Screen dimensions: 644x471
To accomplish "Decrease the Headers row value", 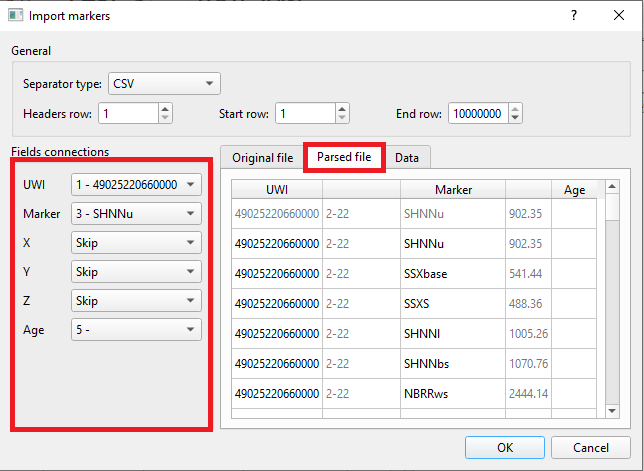I will [x=165, y=118].
